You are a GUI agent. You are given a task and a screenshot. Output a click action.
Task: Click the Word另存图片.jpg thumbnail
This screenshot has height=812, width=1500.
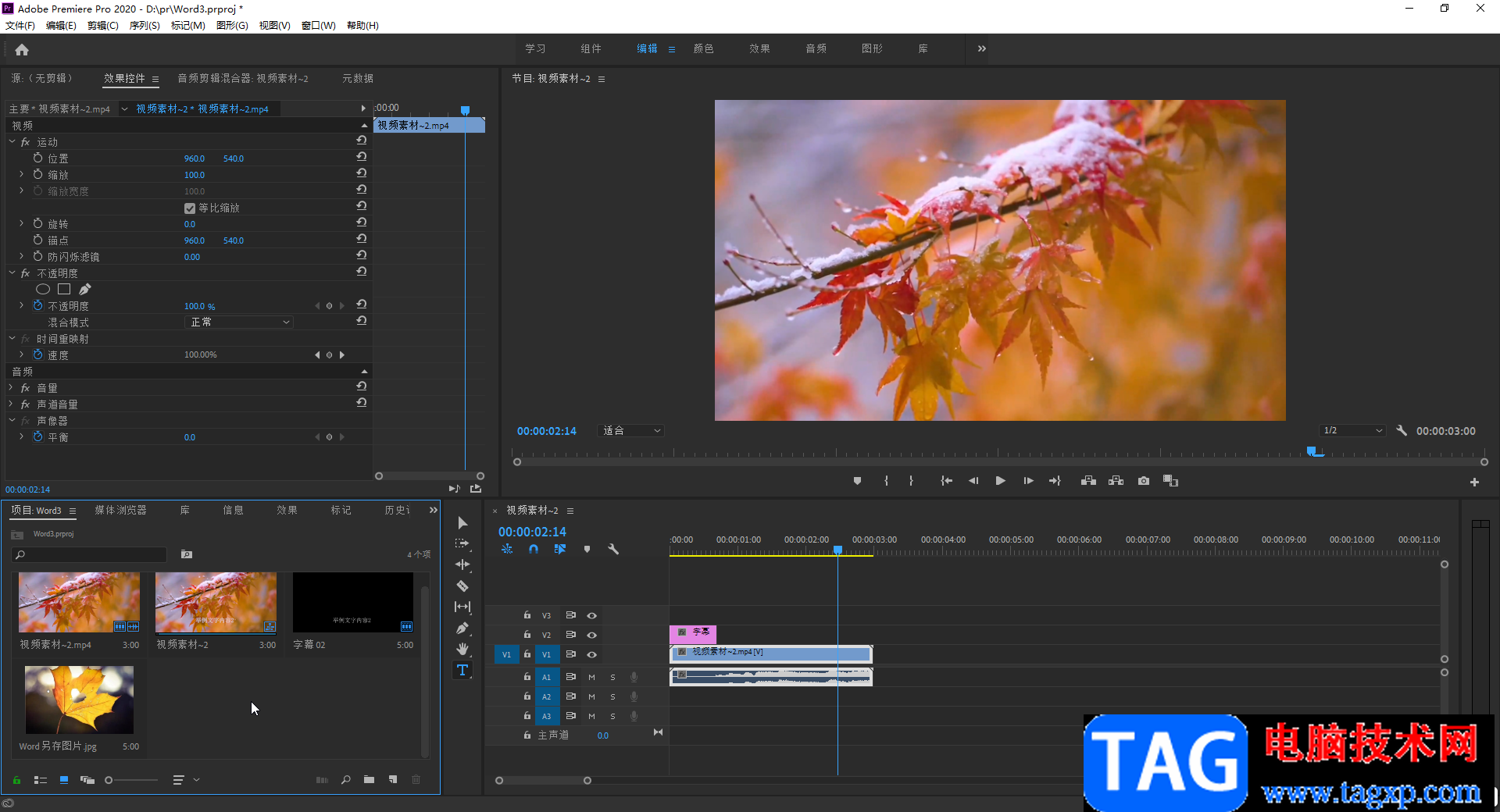tap(79, 700)
